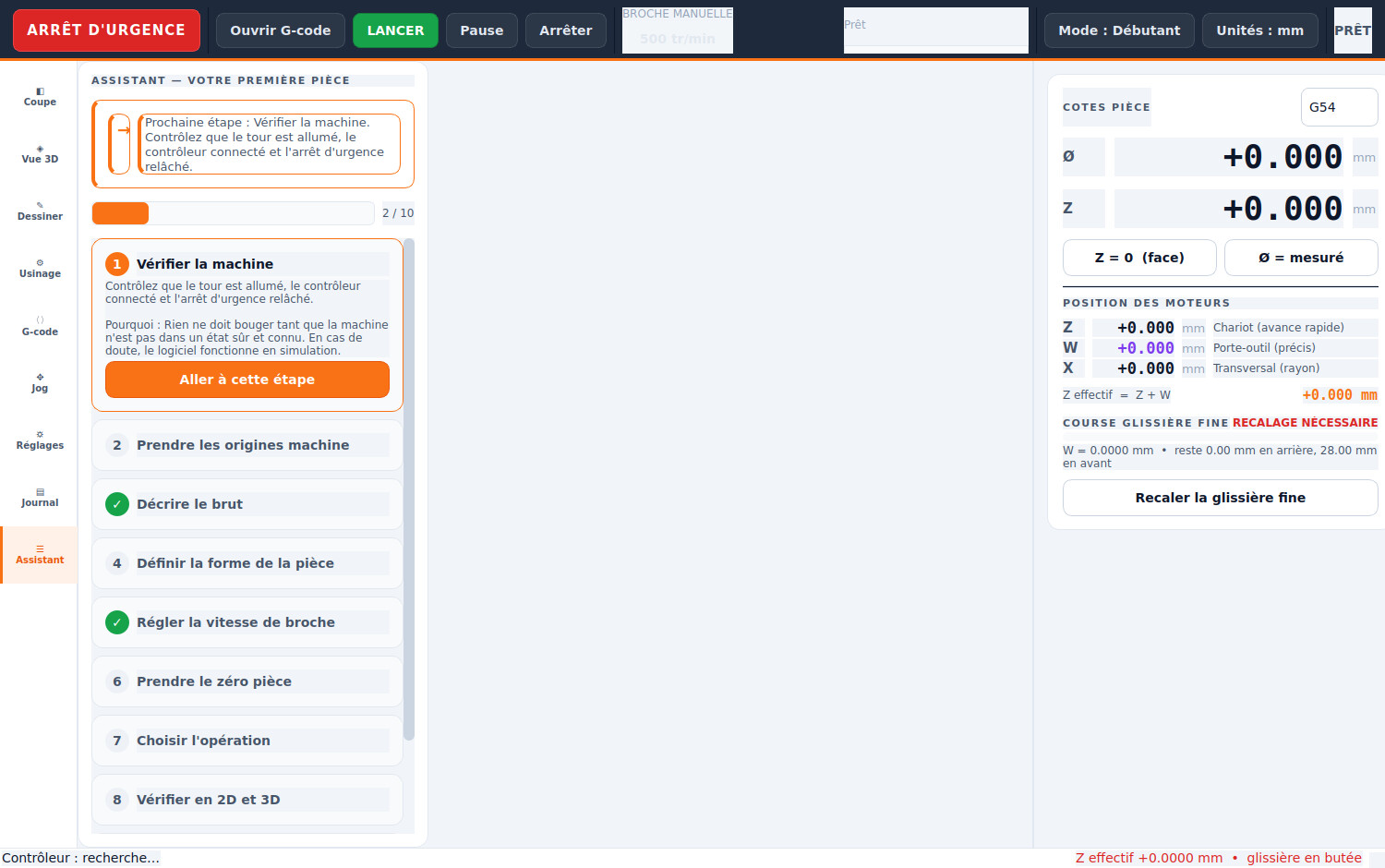
Task: Click the Z = 0 (face) button
Action: (x=1139, y=258)
